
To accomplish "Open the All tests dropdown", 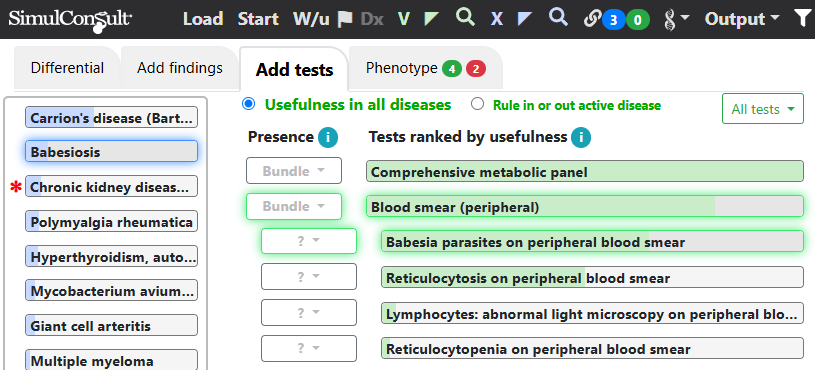I will pyautogui.click(x=763, y=109).
